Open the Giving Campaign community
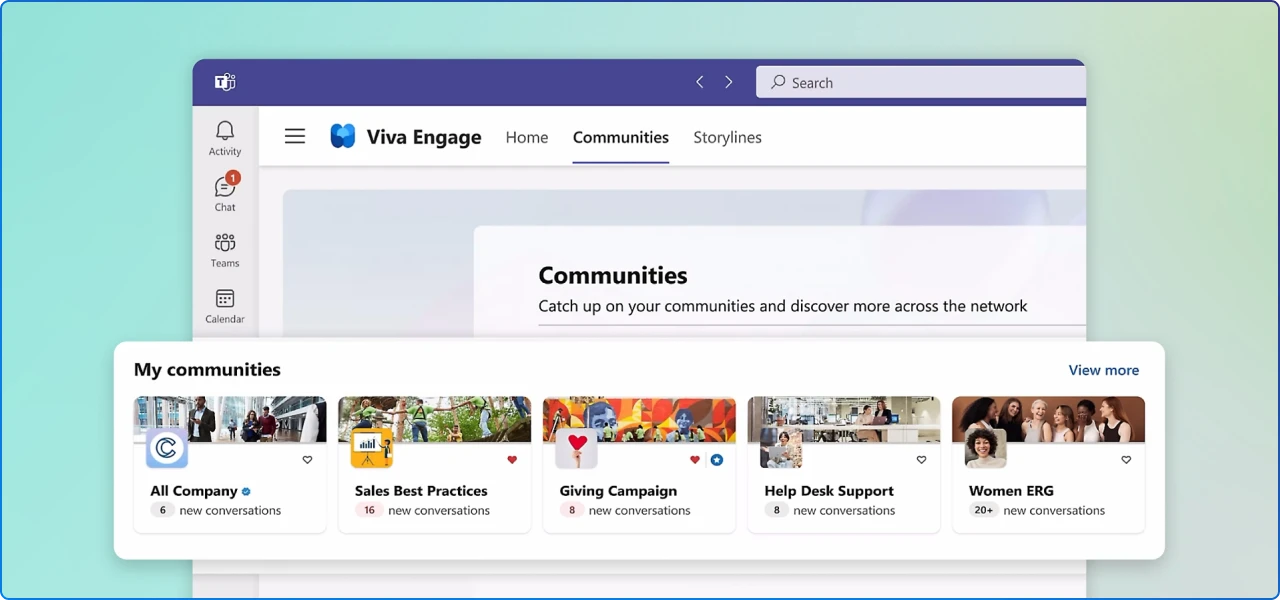This screenshot has width=1280, height=600. click(x=618, y=491)
